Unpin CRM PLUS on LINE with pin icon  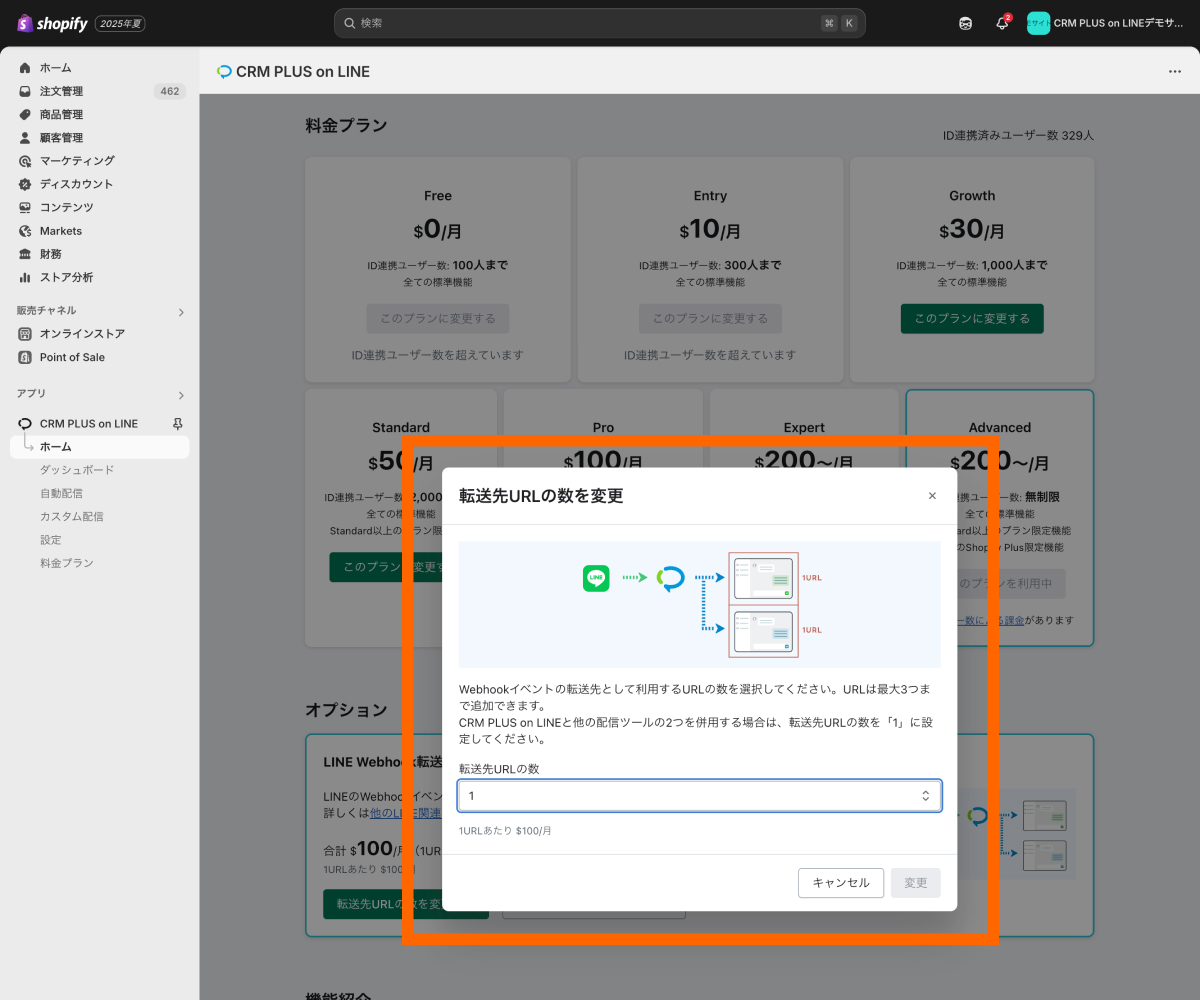point(178,424)
